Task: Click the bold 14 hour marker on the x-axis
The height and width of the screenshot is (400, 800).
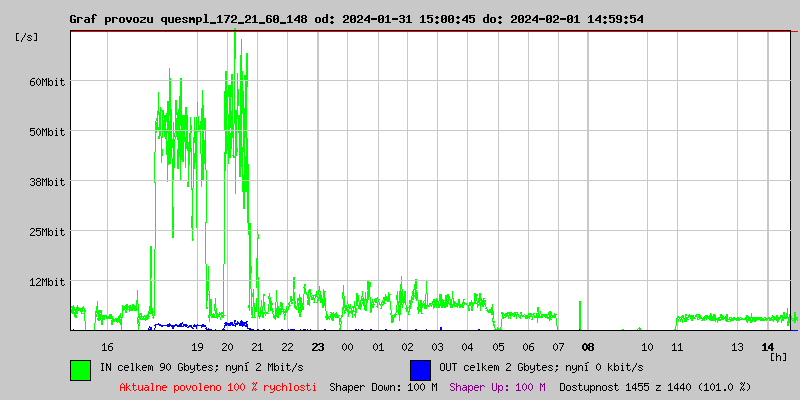Action: [767, 347]
